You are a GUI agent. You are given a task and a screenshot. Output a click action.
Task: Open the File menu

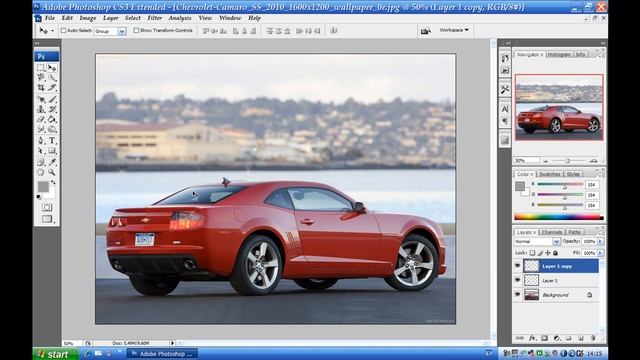pos(50,18)
